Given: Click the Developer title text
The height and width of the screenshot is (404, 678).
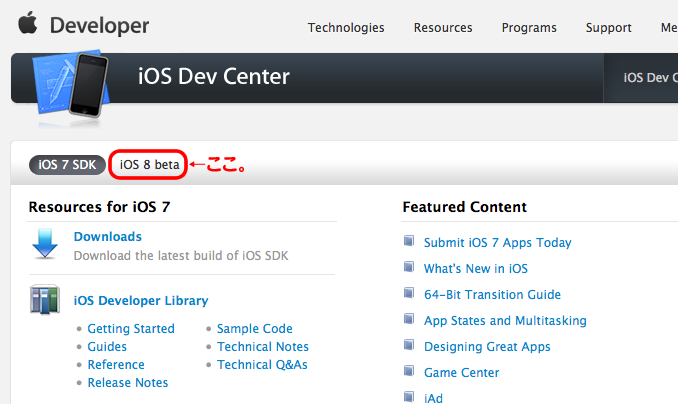Looking at the screenshot, I should [x=99, y=26].
